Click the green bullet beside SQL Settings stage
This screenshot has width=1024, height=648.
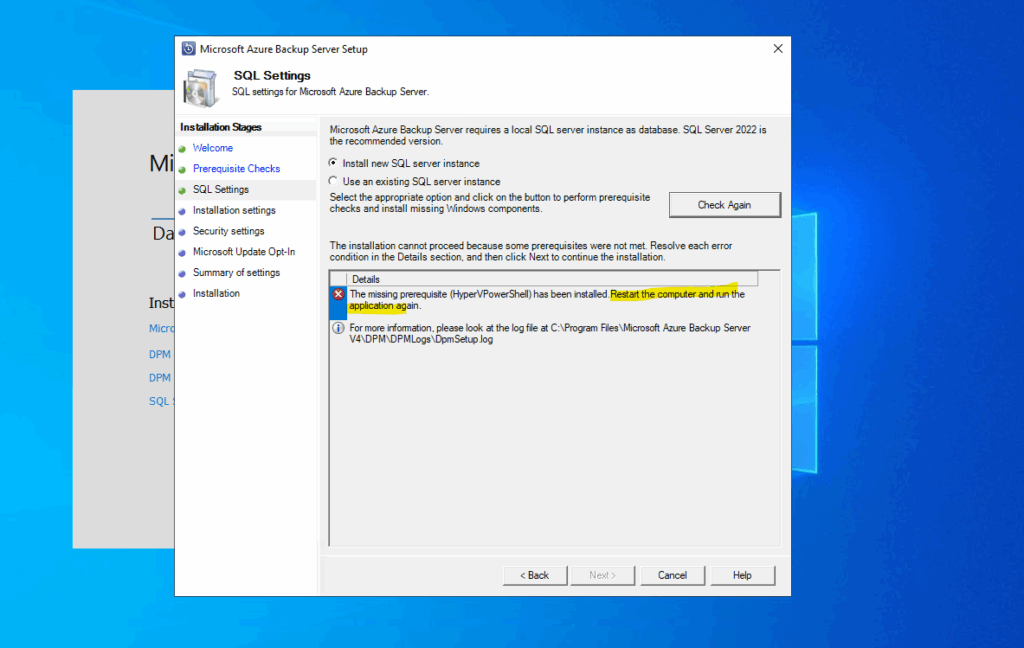[182, 191]
